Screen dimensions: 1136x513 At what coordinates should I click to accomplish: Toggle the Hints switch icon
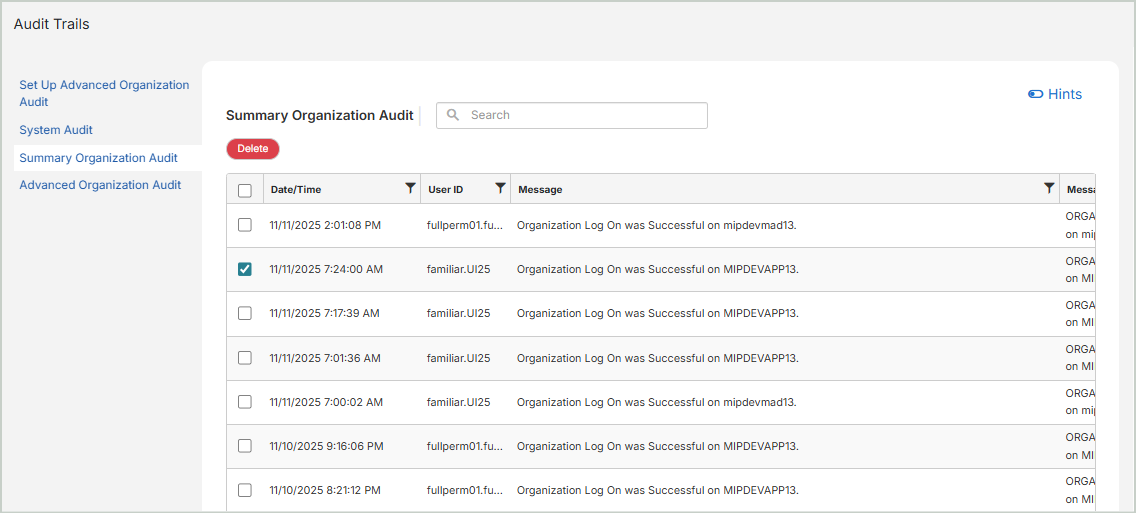coord(1036,94)
